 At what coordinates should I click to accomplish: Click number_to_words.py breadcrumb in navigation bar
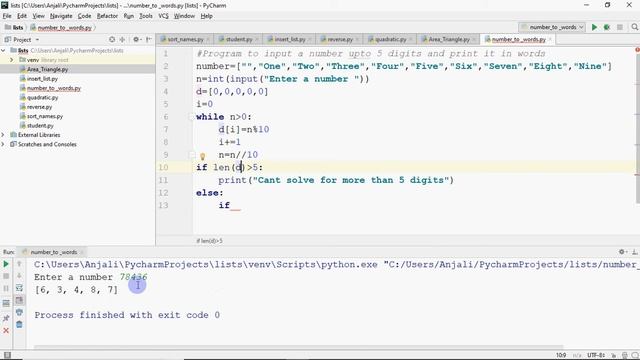[x=64, y=28]
